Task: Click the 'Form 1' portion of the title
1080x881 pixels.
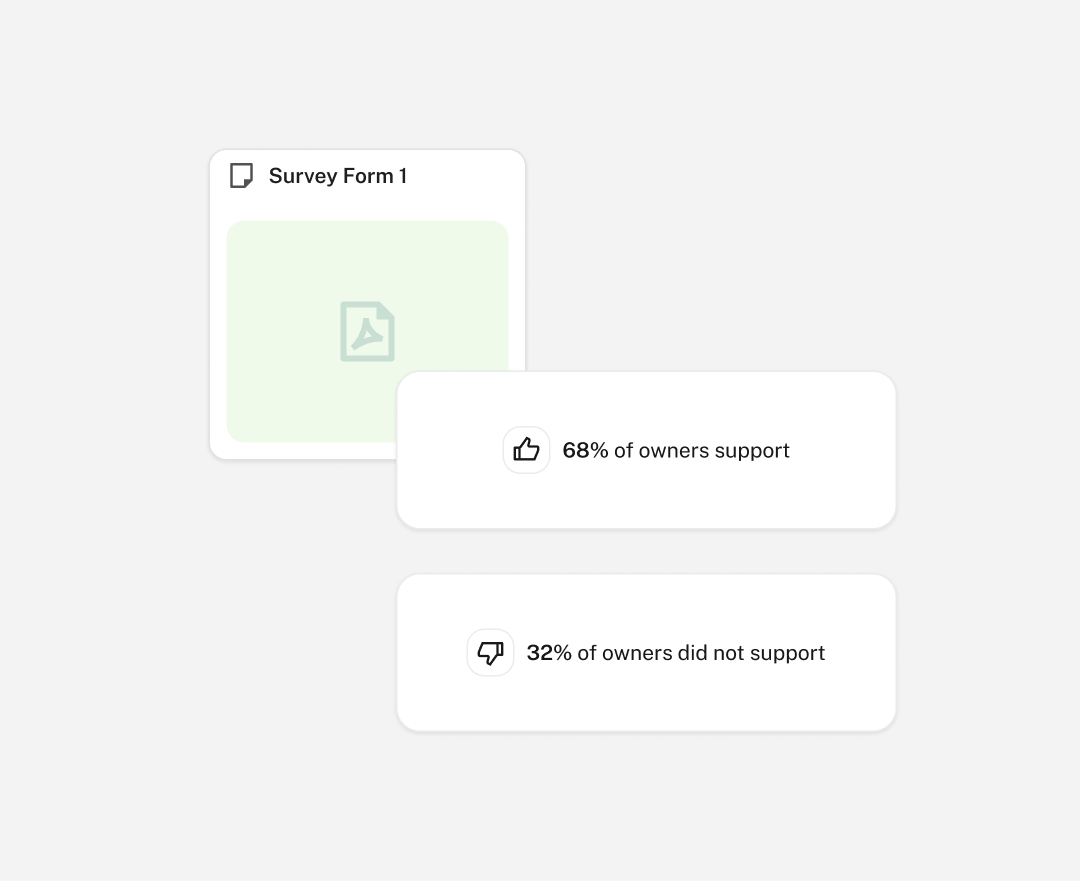Action: [375, 176]
